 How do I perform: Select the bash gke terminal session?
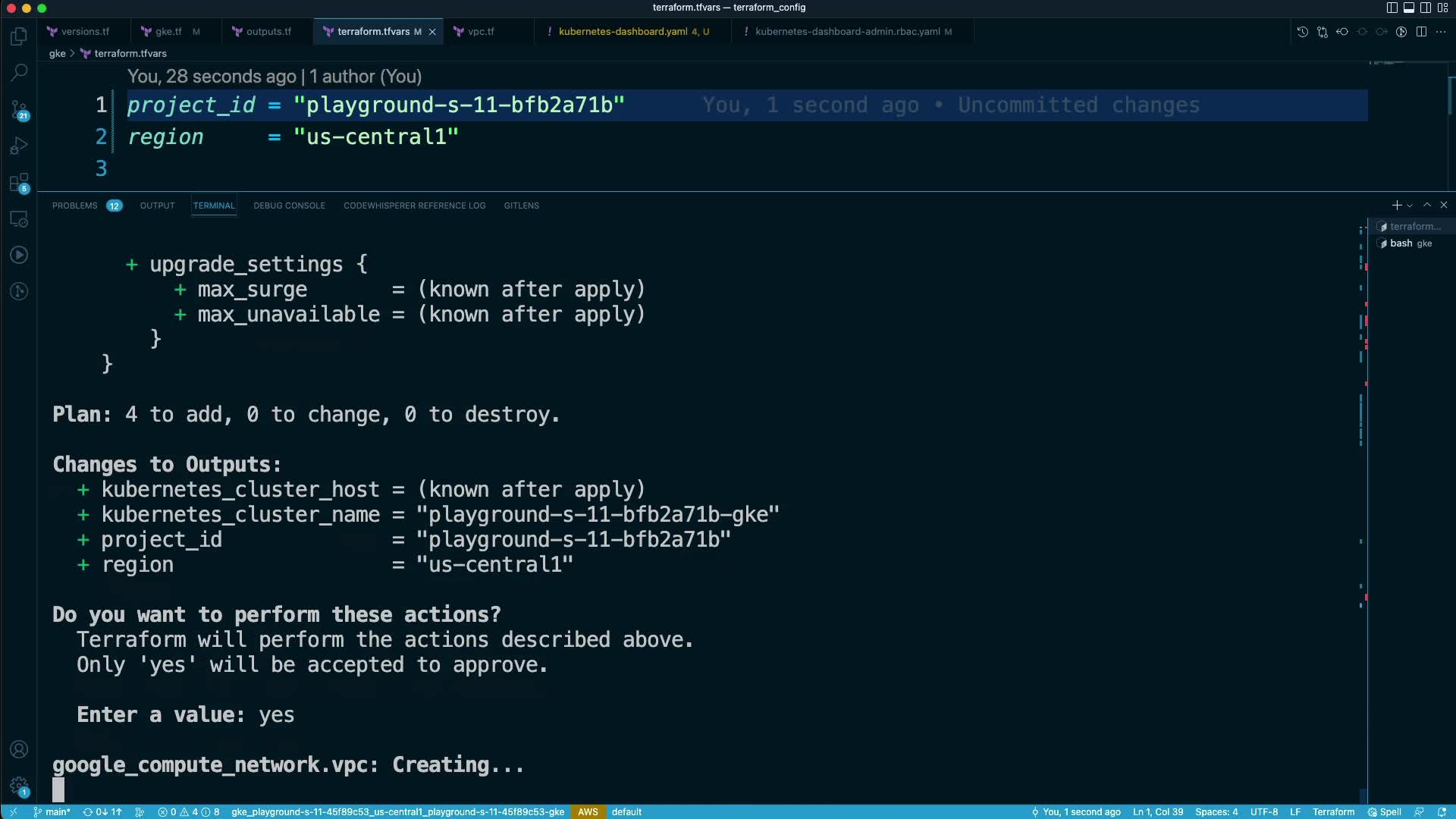1409,243
